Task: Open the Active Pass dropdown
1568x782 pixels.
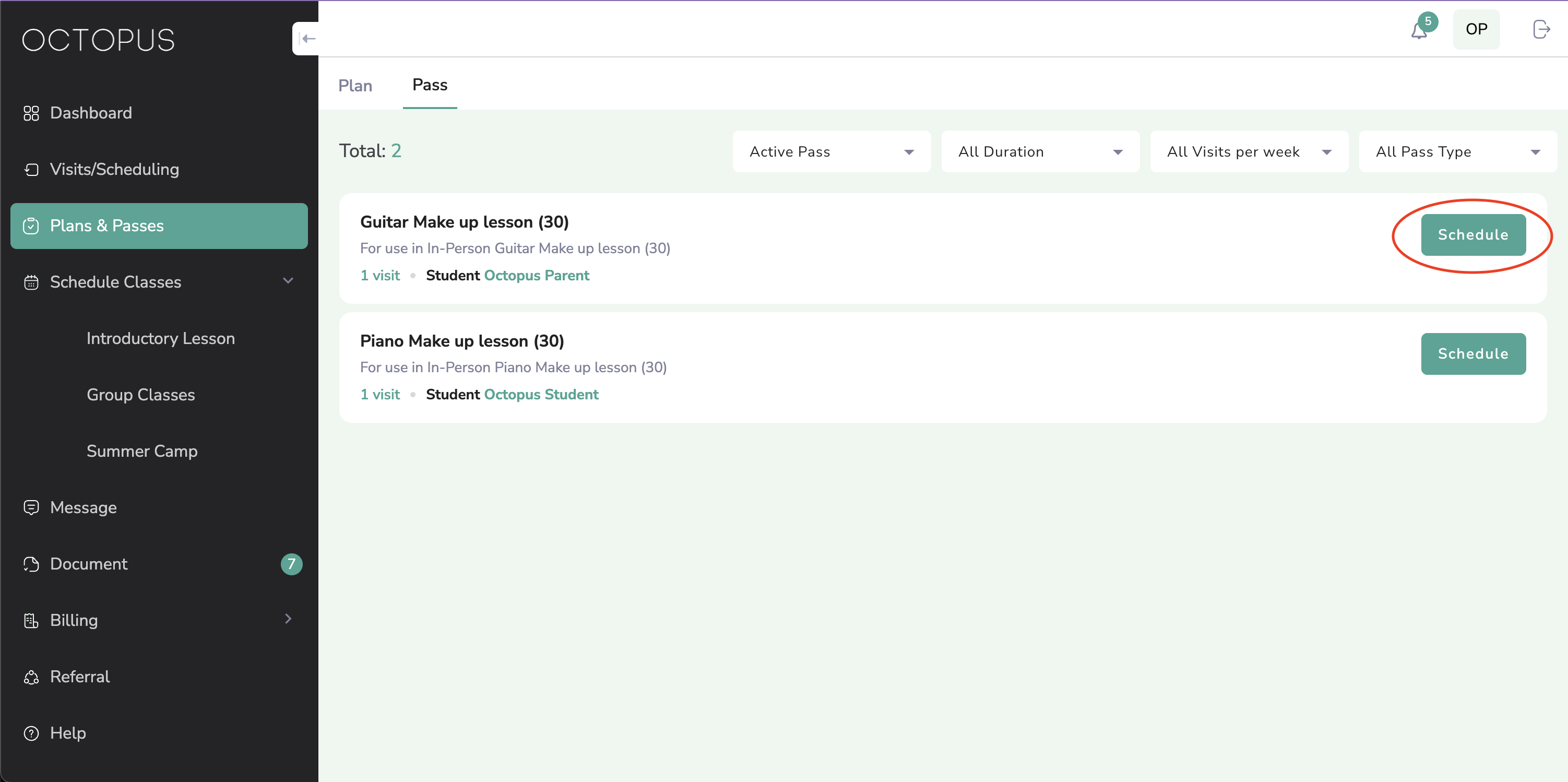Action: point(831,152)
